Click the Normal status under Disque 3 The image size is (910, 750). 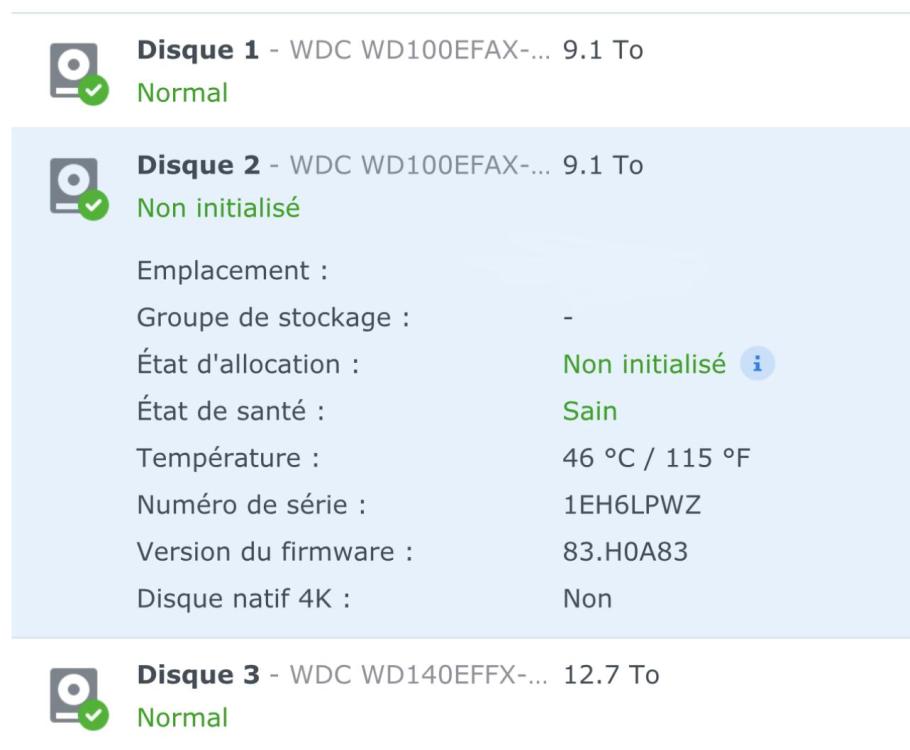pos(182,718)
